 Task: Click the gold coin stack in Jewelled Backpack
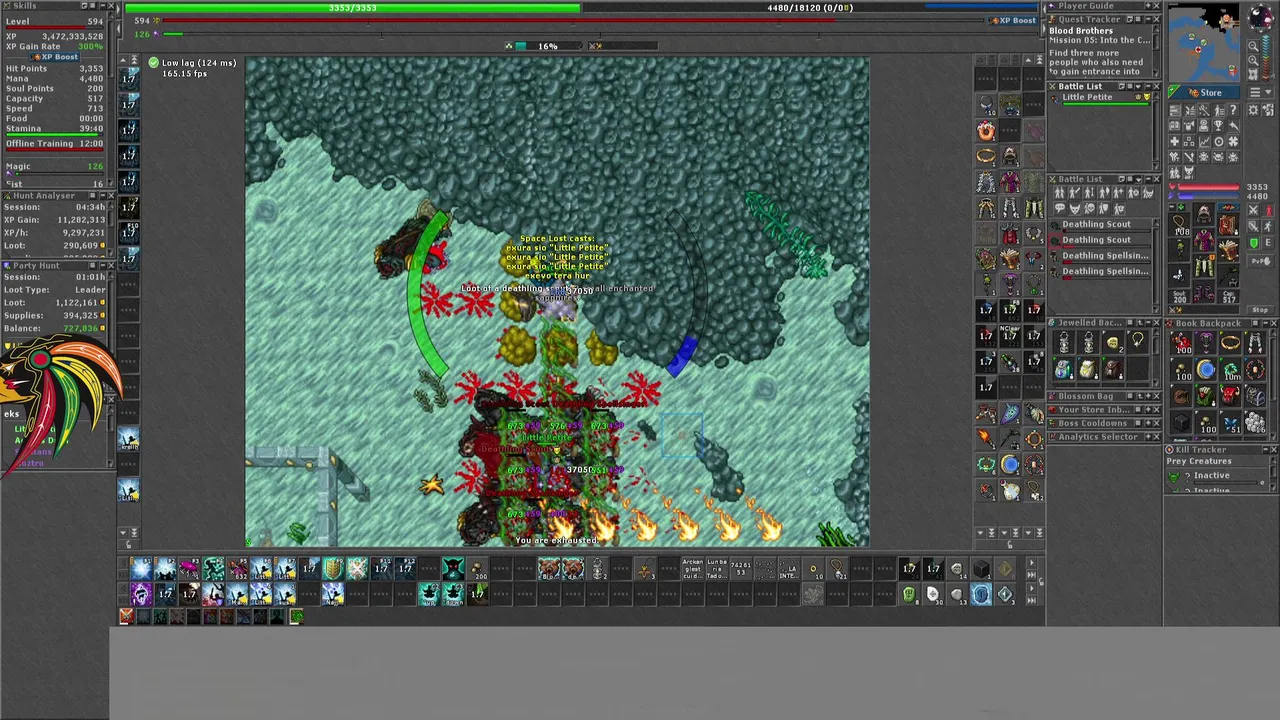click(x=1113, y=343)
